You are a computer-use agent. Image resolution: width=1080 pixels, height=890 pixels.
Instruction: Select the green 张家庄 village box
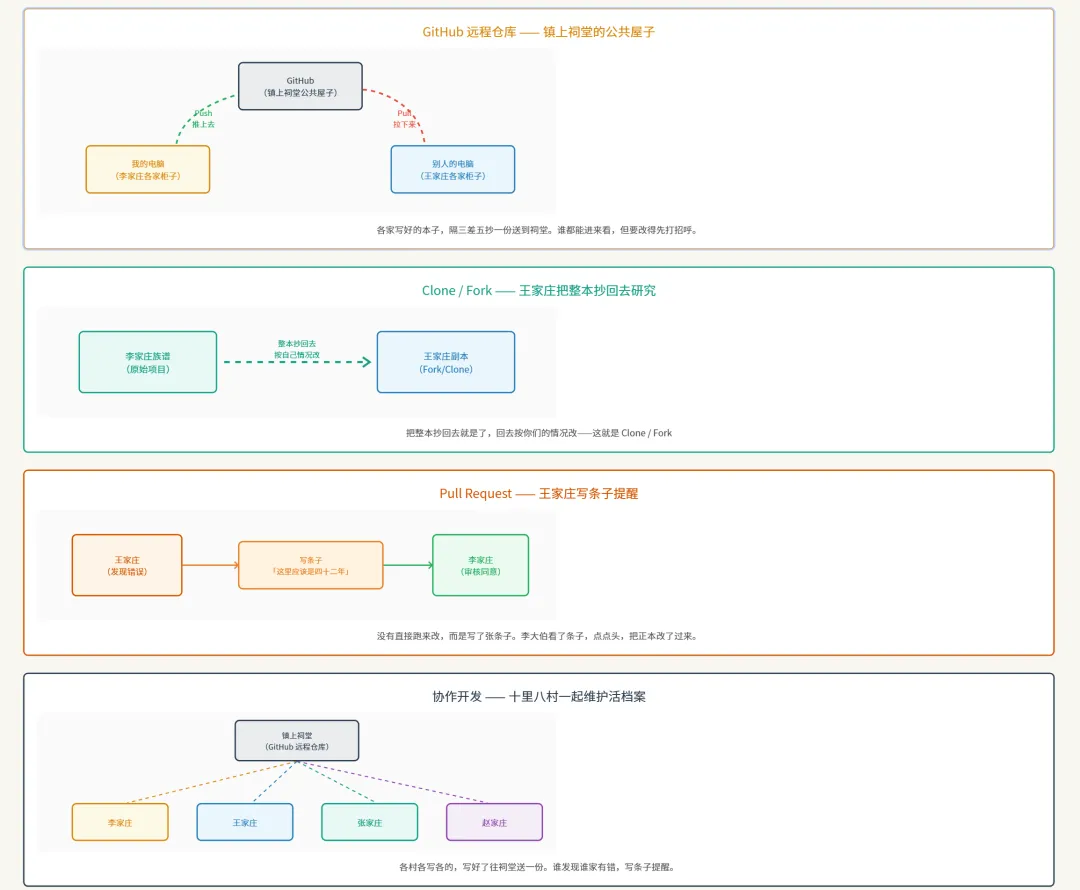pos(369,822)
